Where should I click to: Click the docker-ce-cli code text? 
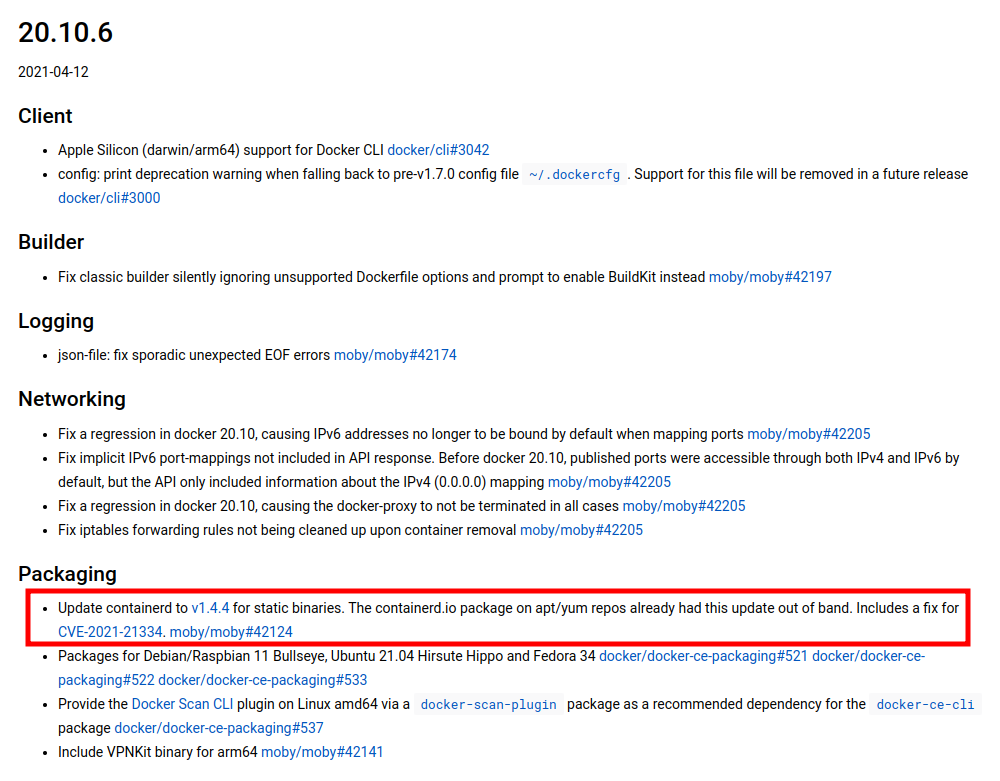[925, 705]
